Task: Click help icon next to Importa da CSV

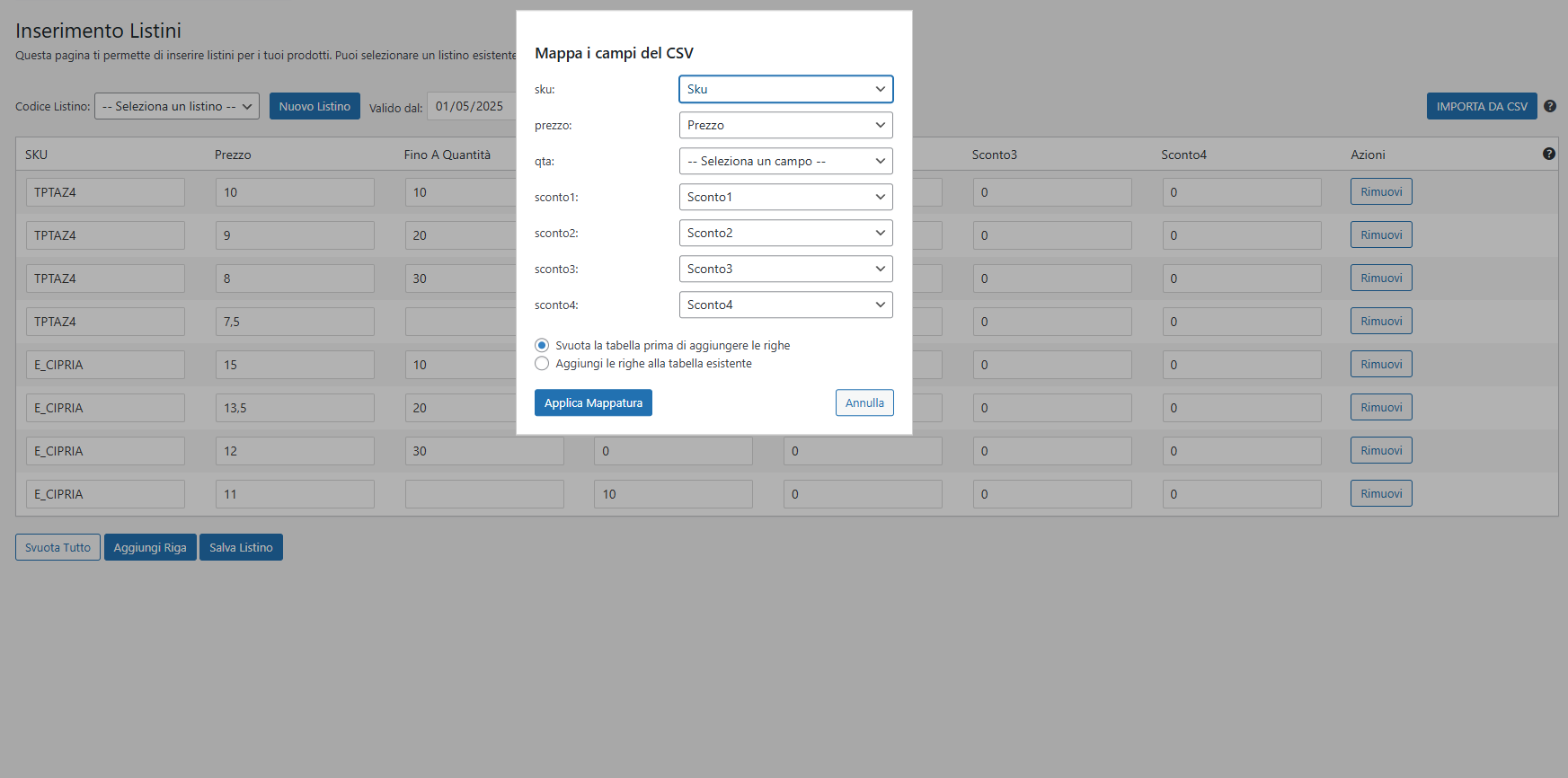Action: tap(1550, 106)
